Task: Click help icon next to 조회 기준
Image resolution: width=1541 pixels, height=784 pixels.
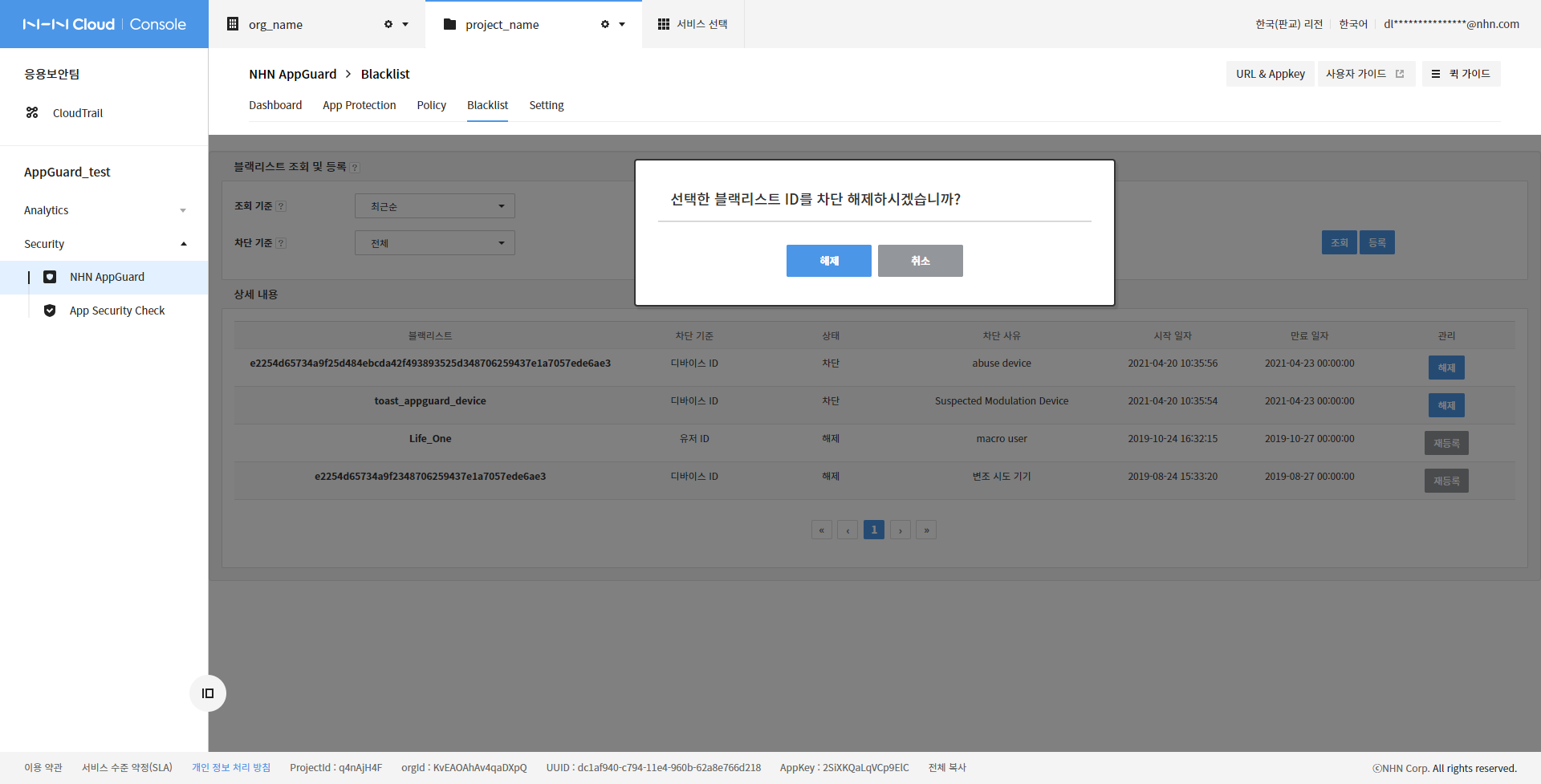Action: click(x=281, y=206)
